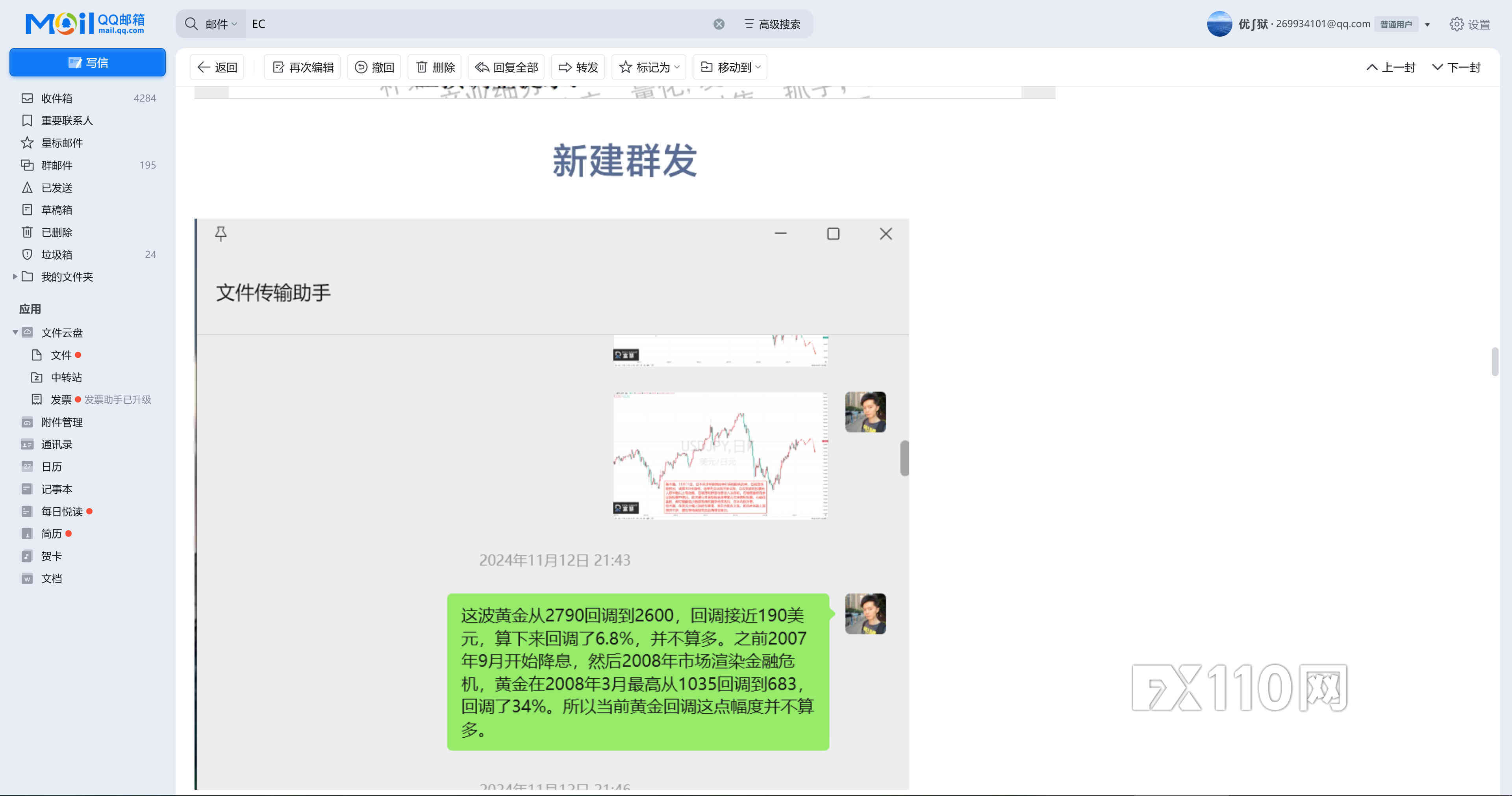
Task: Click the 垃圾箱 count 24
Action: pyautogui.click(x=150, y=254)
